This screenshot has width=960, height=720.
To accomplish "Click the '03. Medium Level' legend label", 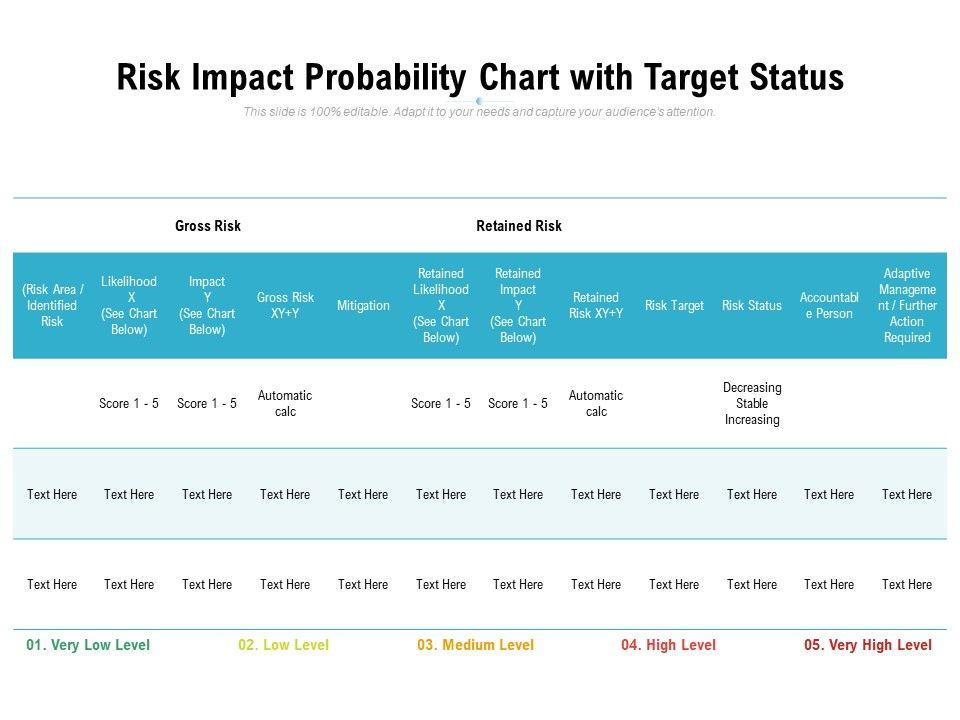I will pos(476,645).
